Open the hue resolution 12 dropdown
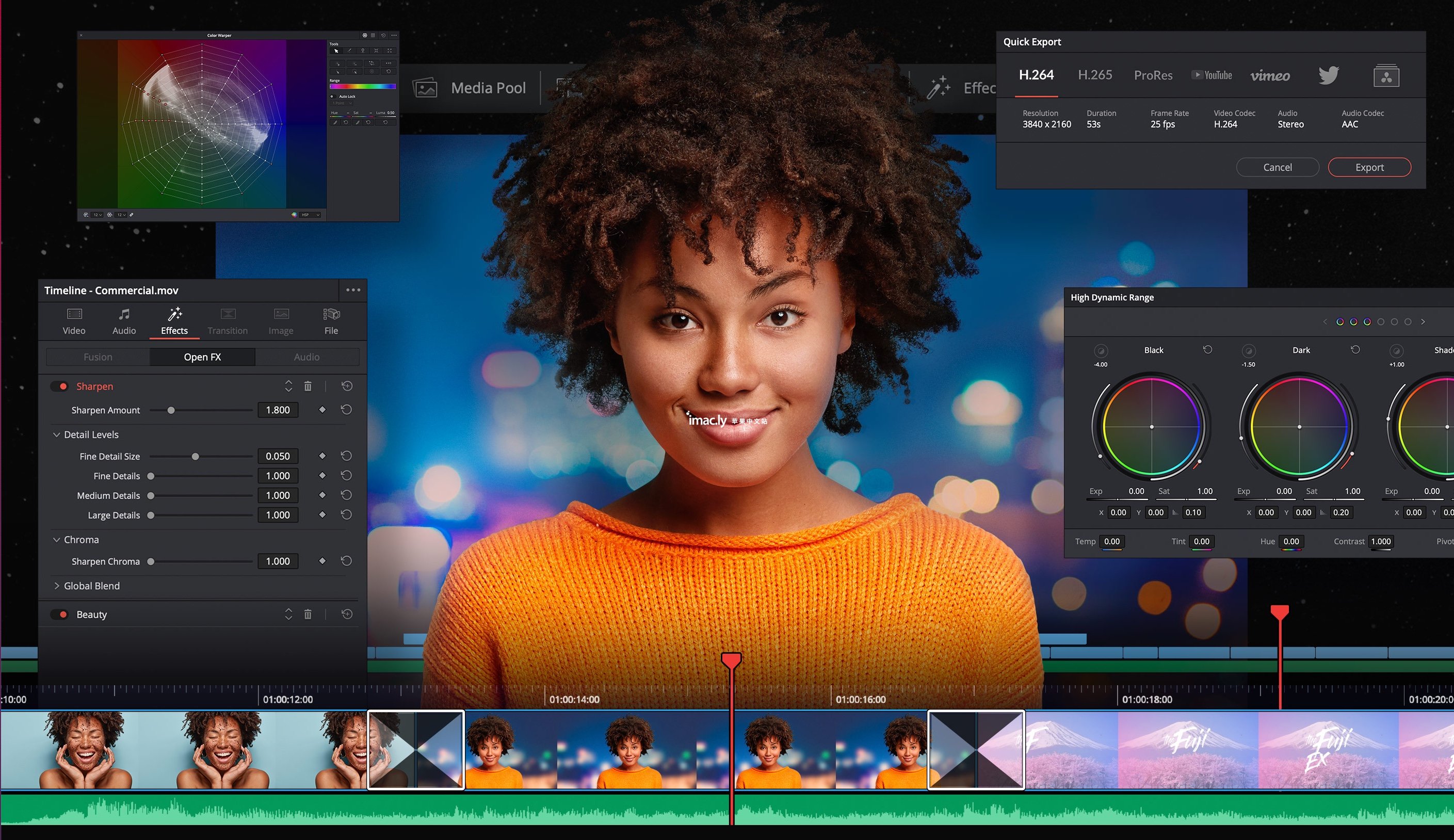The image size is (1454, 840). tap(97, 215)
